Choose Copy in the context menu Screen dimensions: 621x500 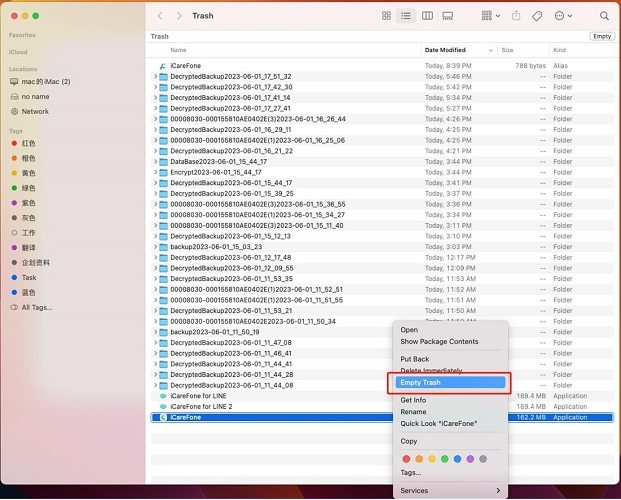(x=409, y=441)
